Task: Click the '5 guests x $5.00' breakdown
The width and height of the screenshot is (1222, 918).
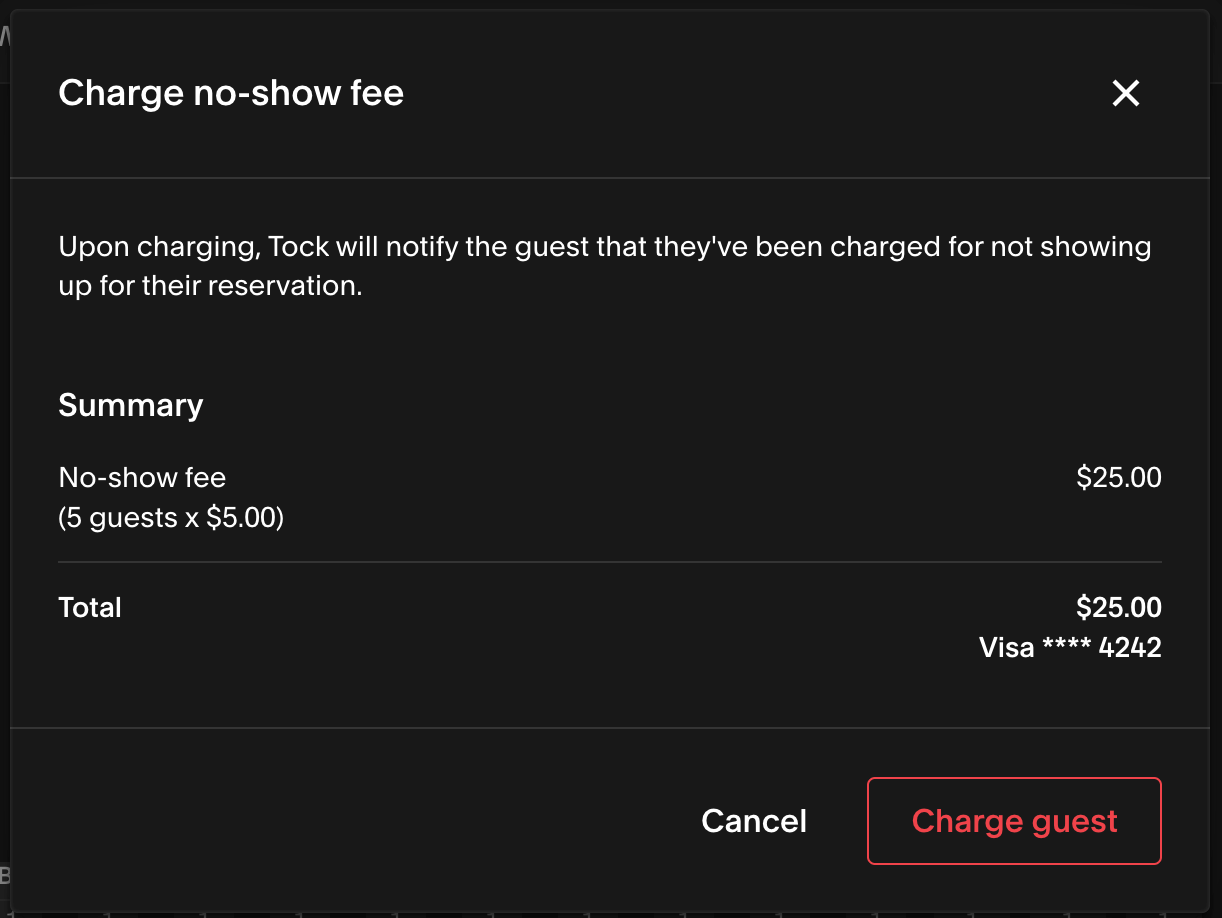Action: tap(171, 518)
